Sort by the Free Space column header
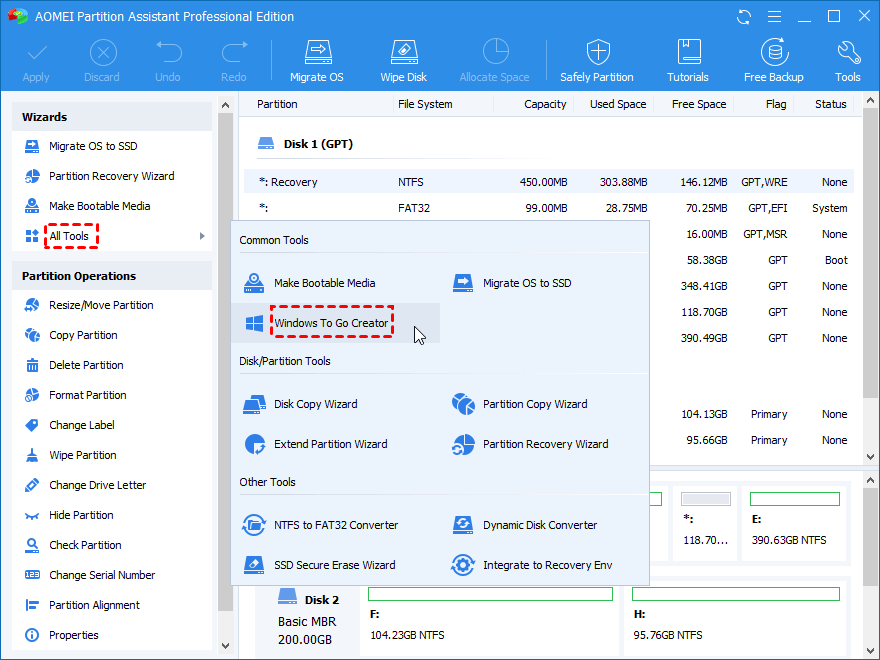This screenshot has width=880, height=660. tap(698, 104)
